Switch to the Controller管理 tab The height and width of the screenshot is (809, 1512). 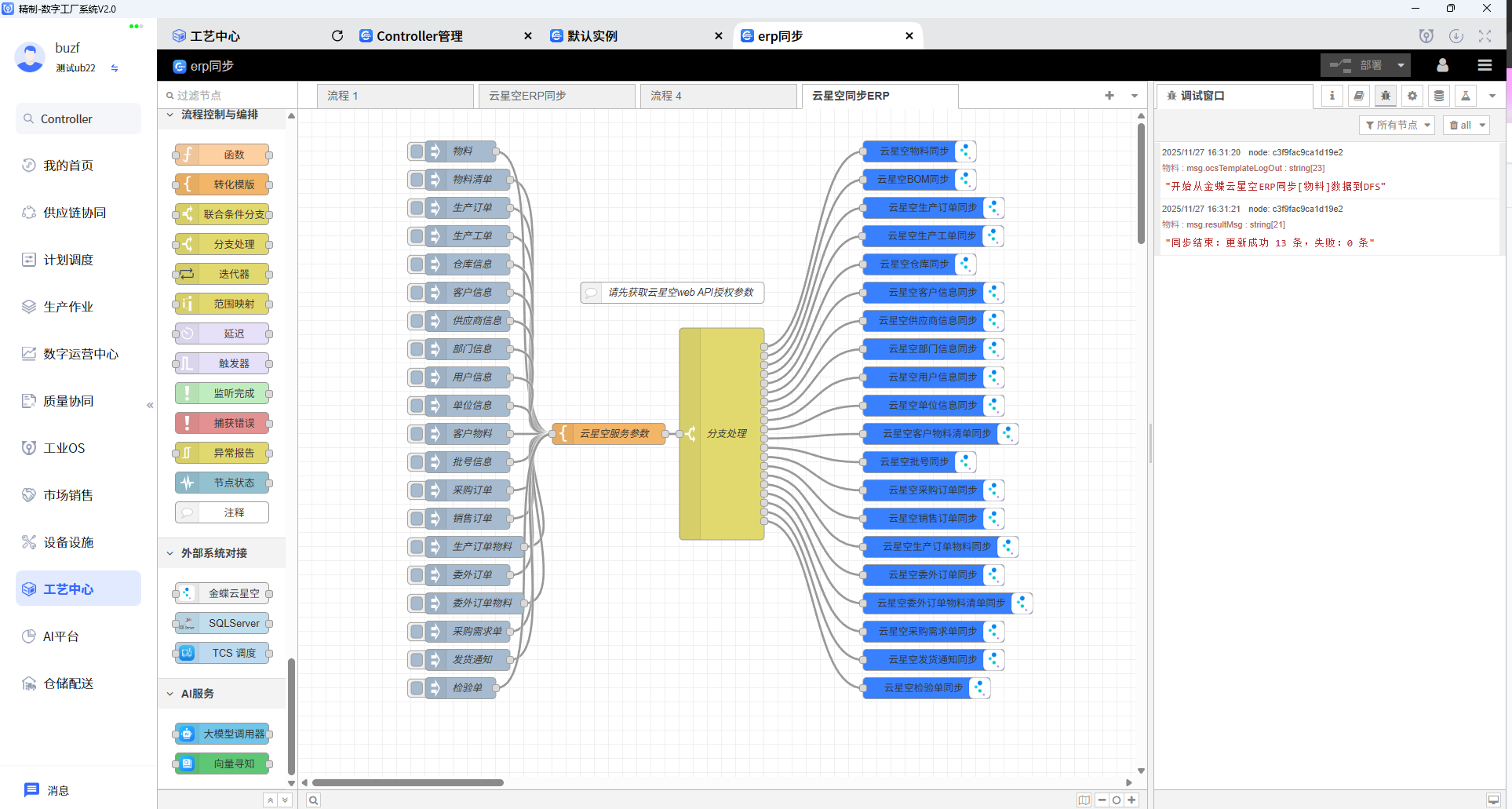click(x=420, y=36)
